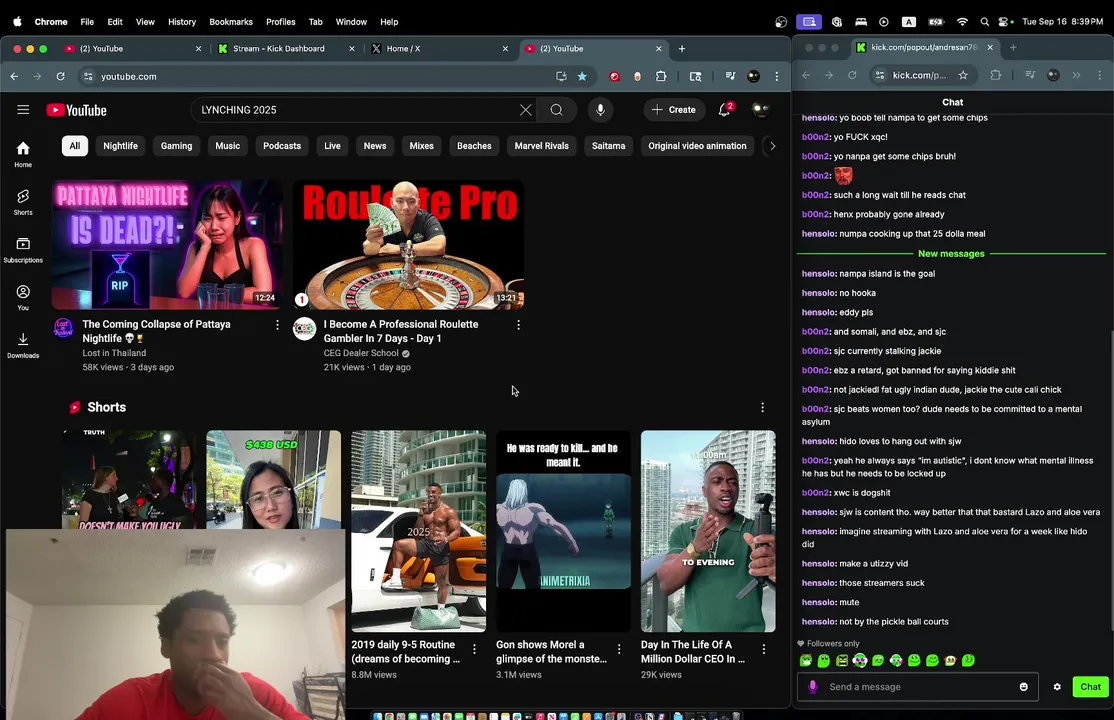This screenshot has height=720, width=1114.
Task: Open Roulette Pro video thumbnail
Action: click(409, 245)
